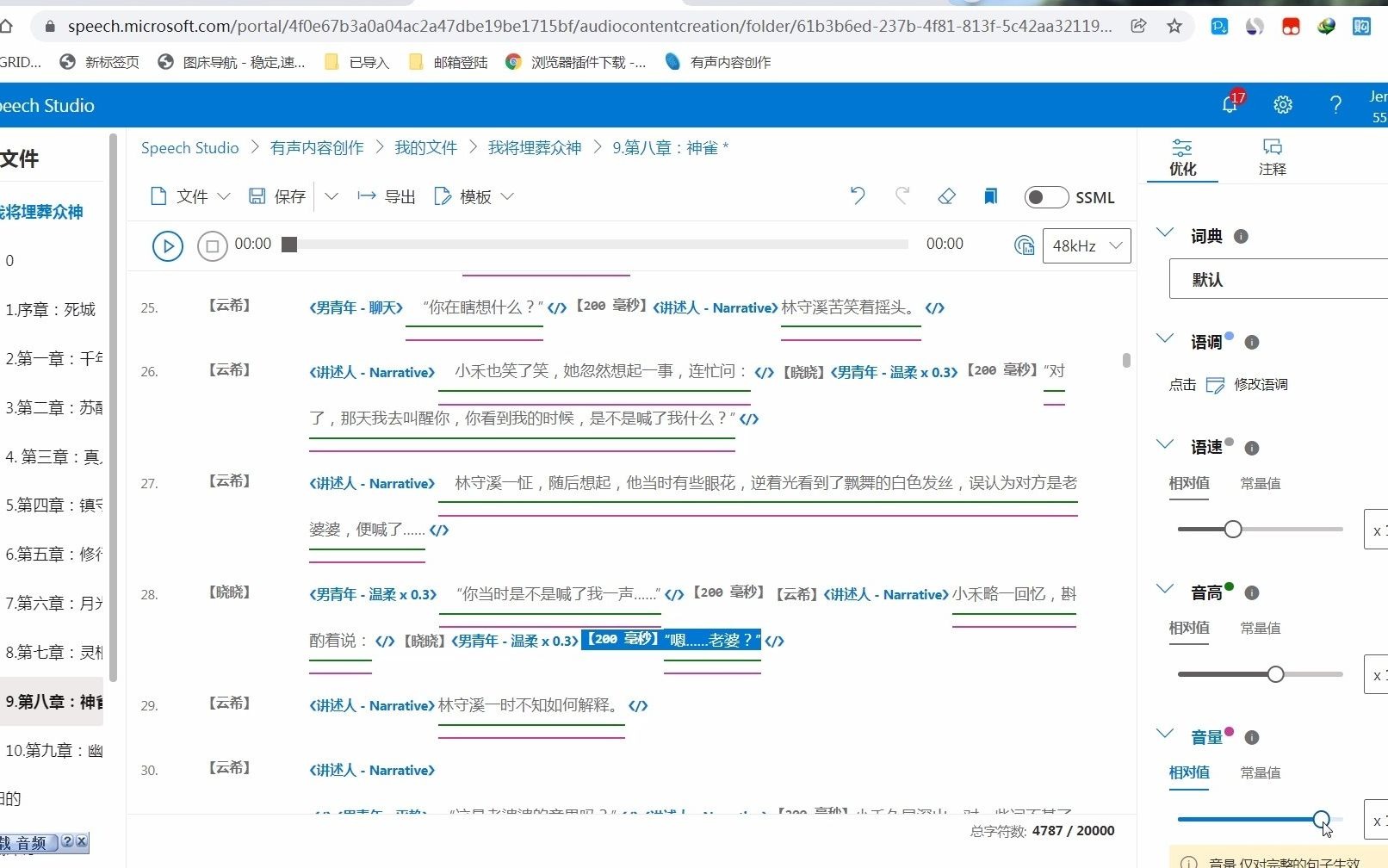1388x868 pixels.
Task: Click the browser address bar URL
Action: click(590, 26)
